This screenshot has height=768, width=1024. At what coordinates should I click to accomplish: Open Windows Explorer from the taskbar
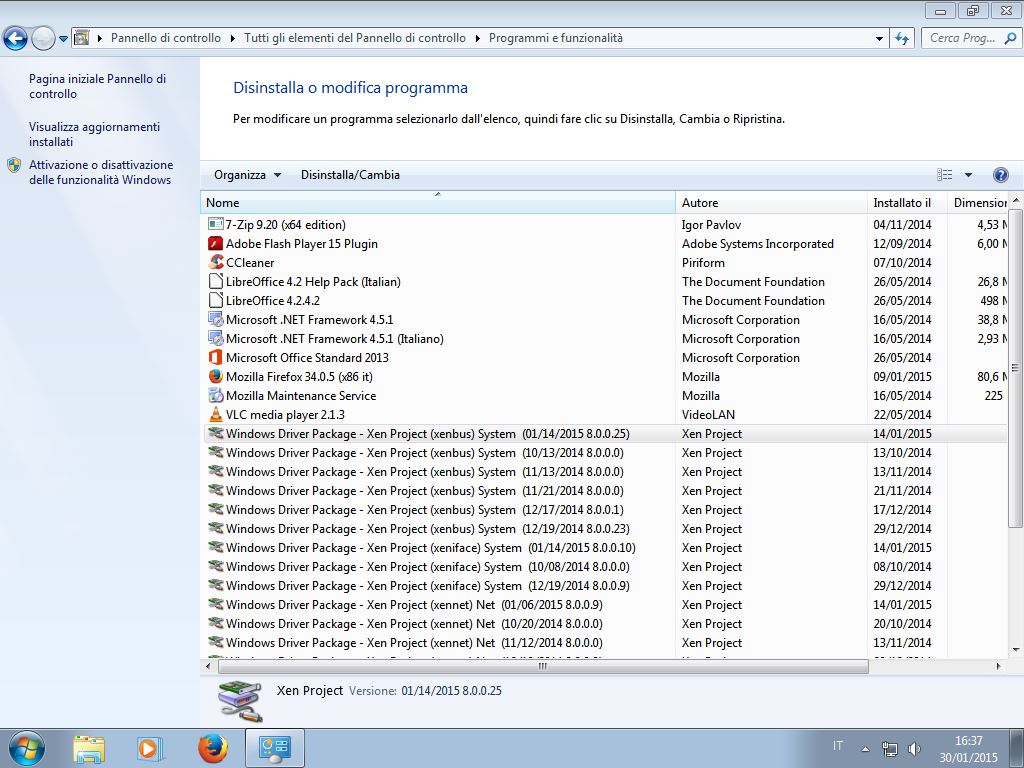[x=89, y=748]
